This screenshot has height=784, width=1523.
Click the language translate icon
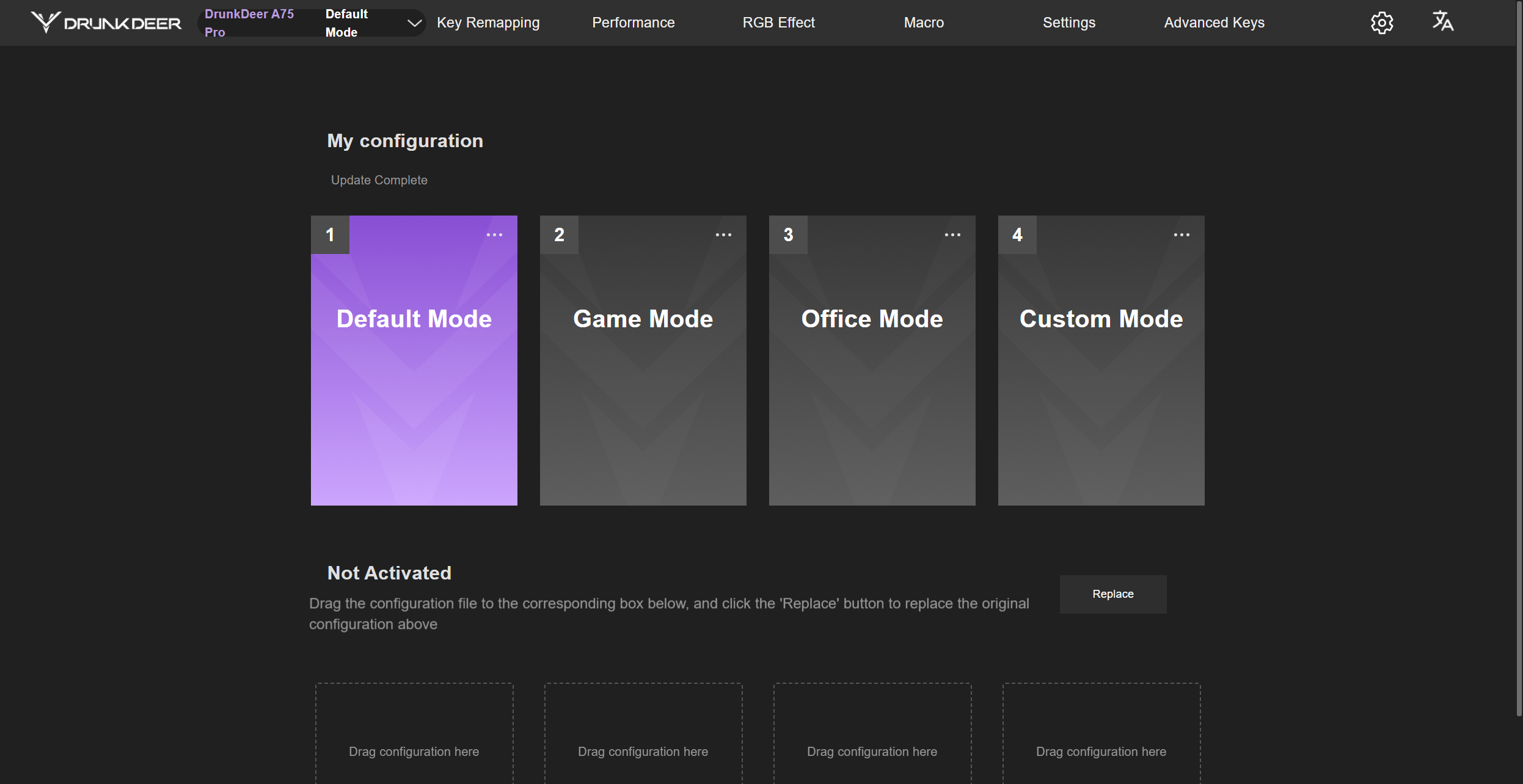point(1443,21)
